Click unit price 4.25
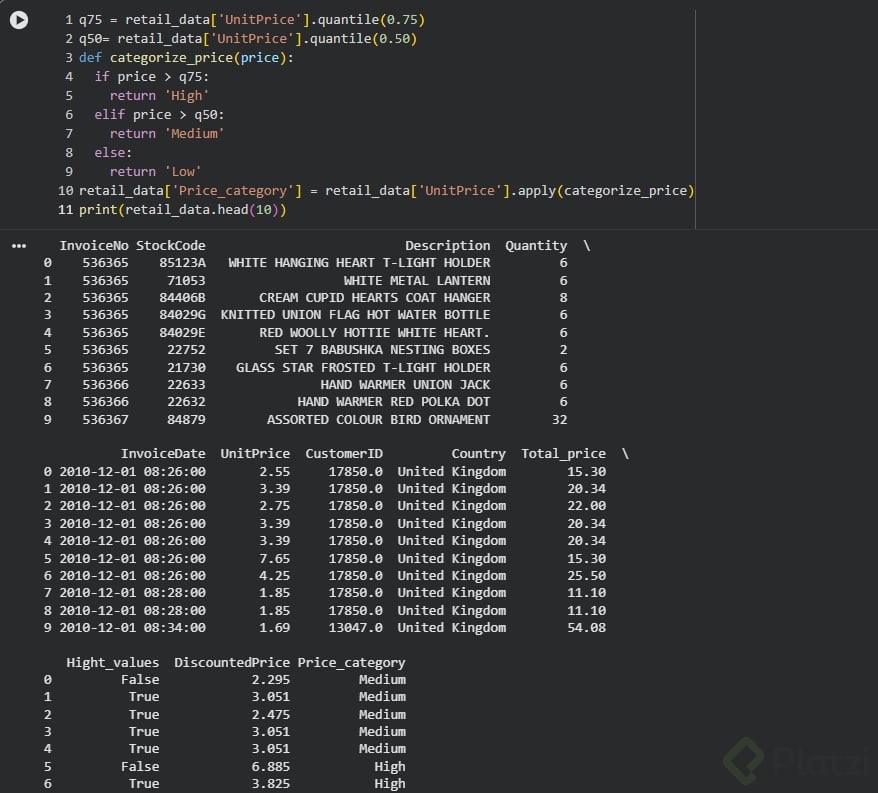The image size is (878, 793). coord(274,576)
